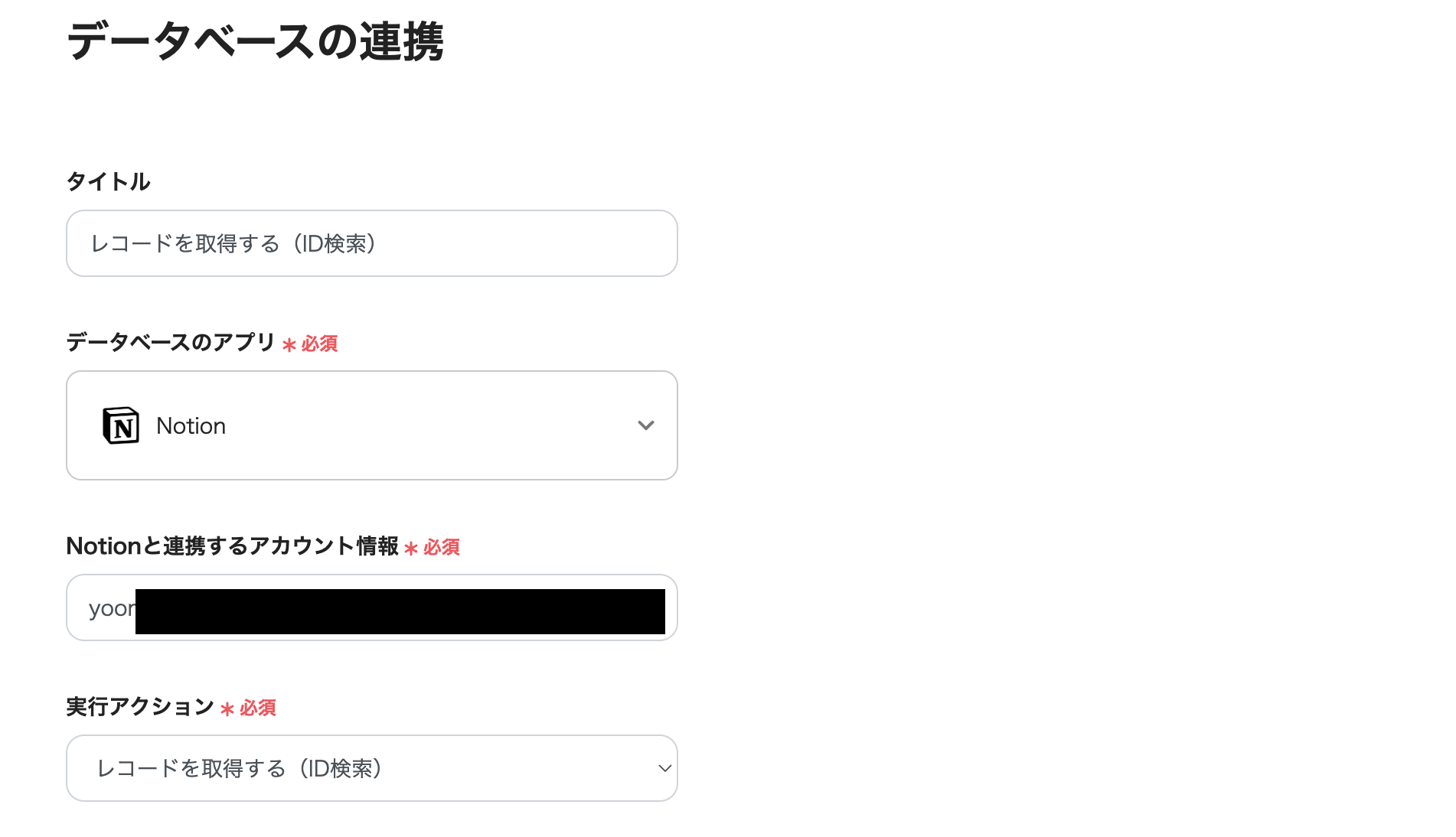Screen dimensions: 1456x837
Task: Click the Notionと連携するアカウント情報 label
Action: pos(232,546)
